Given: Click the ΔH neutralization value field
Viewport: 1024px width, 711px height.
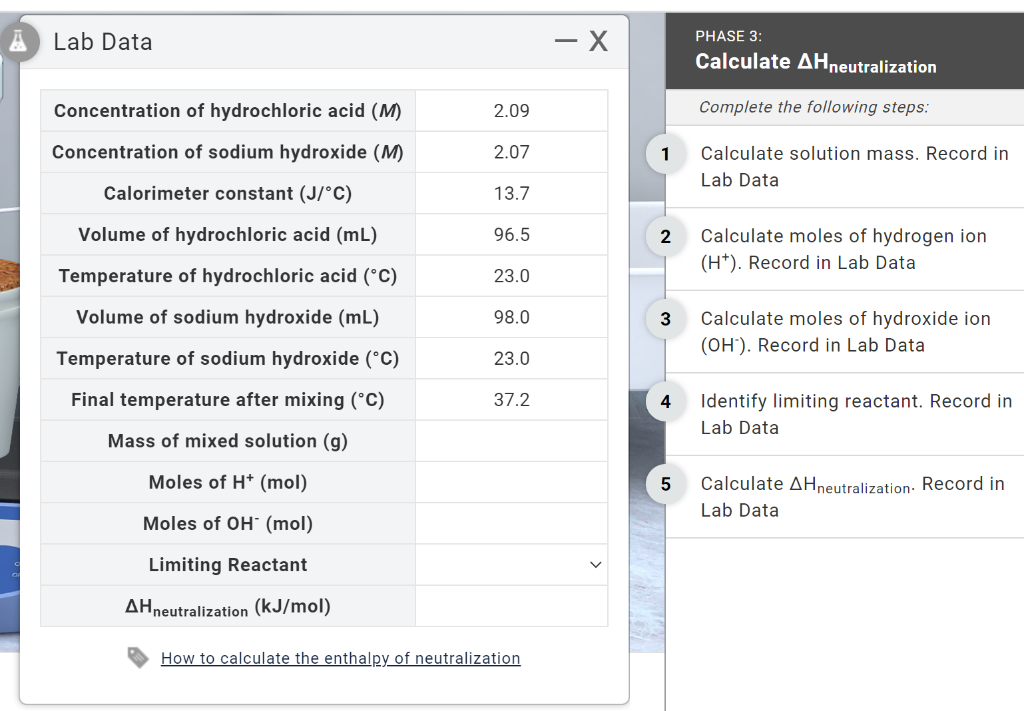Looking at the screenshot, I should click(510, 605).
